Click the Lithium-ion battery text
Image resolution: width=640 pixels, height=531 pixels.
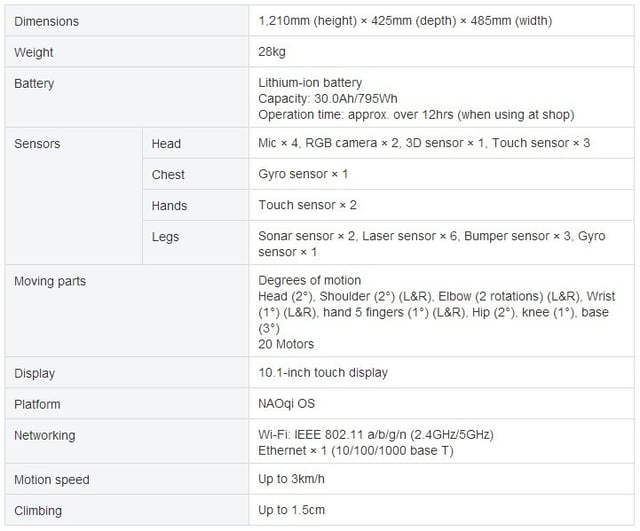click(310, 83)
